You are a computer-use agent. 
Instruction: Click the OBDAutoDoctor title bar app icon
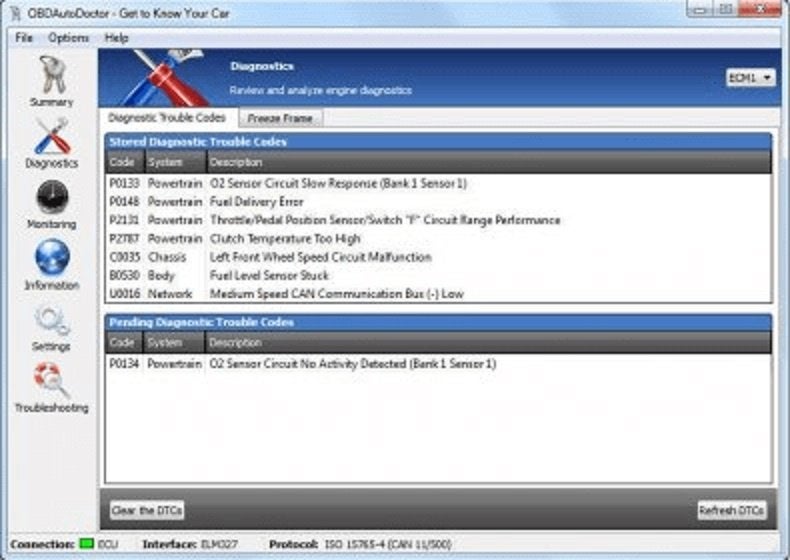pos(15,13)
